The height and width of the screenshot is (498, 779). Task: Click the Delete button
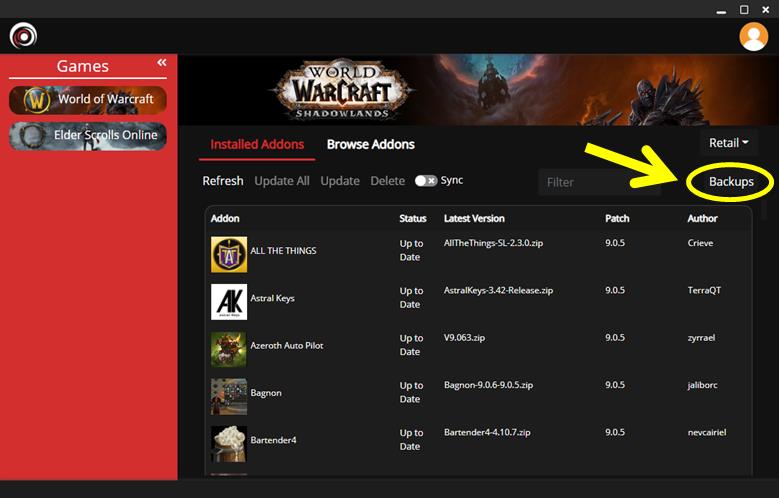(388, 181)
